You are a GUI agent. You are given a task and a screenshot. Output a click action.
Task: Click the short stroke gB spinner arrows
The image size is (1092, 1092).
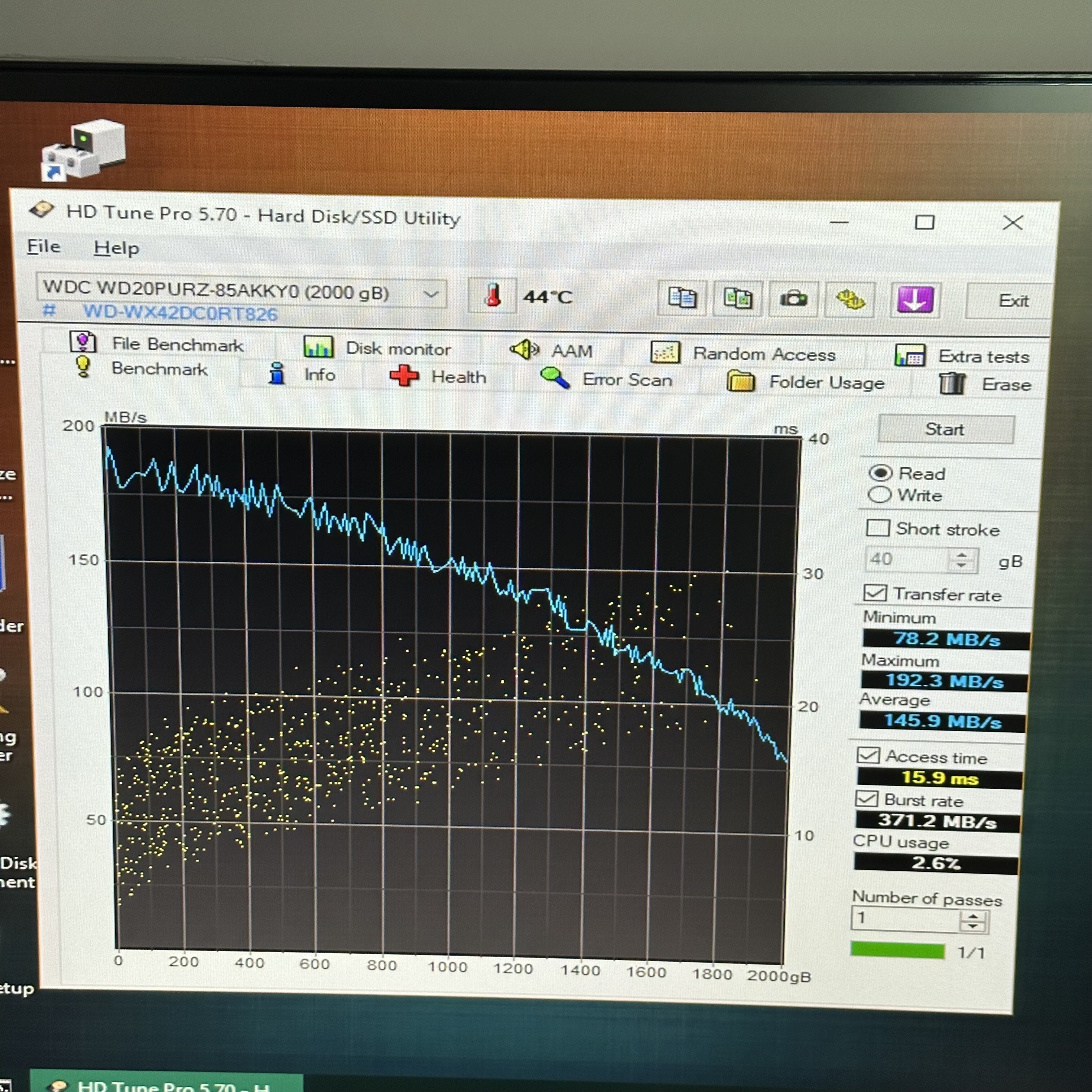click(x=961, y=560)
